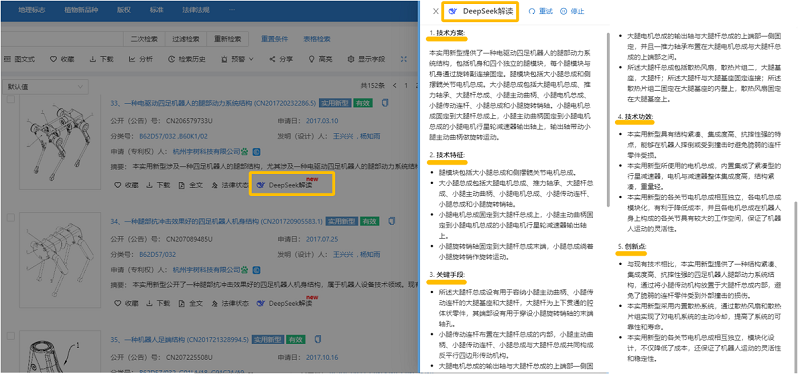
Task: Click the fullscreen expand icon in the toolbar
Action: [x=404, y=59]
